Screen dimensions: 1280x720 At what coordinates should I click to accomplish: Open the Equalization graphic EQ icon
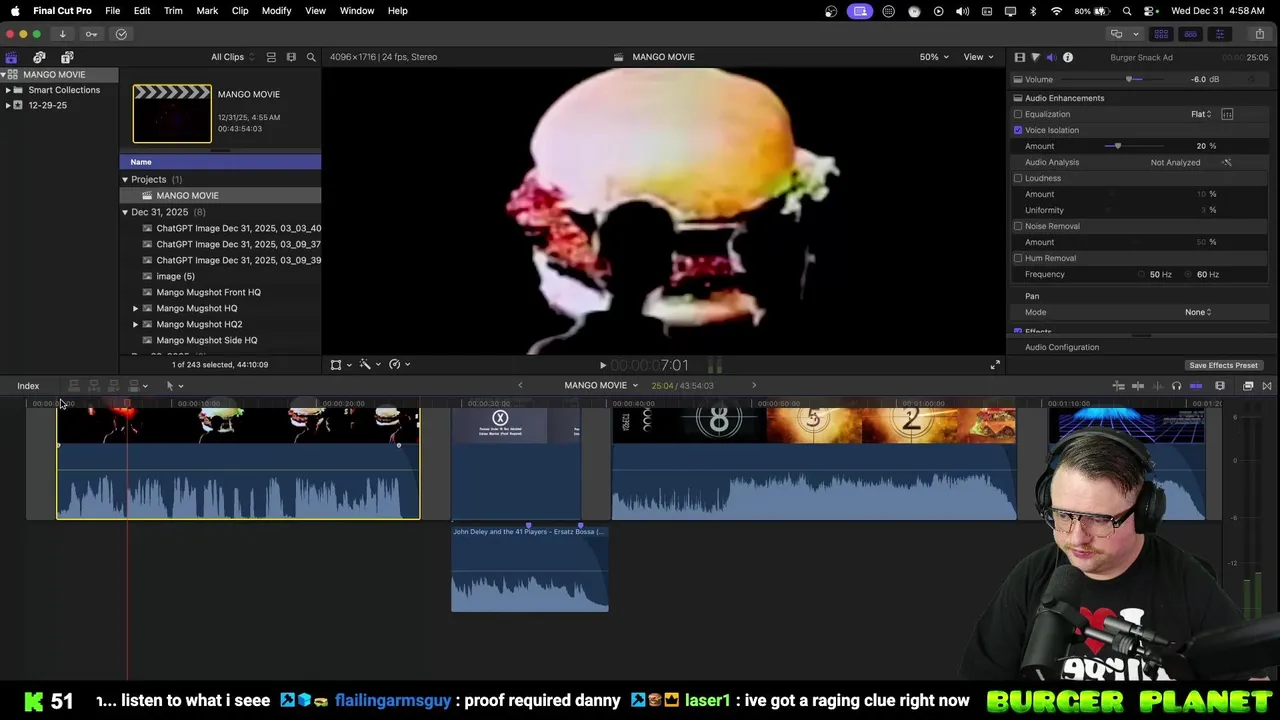click(1227, 114)
